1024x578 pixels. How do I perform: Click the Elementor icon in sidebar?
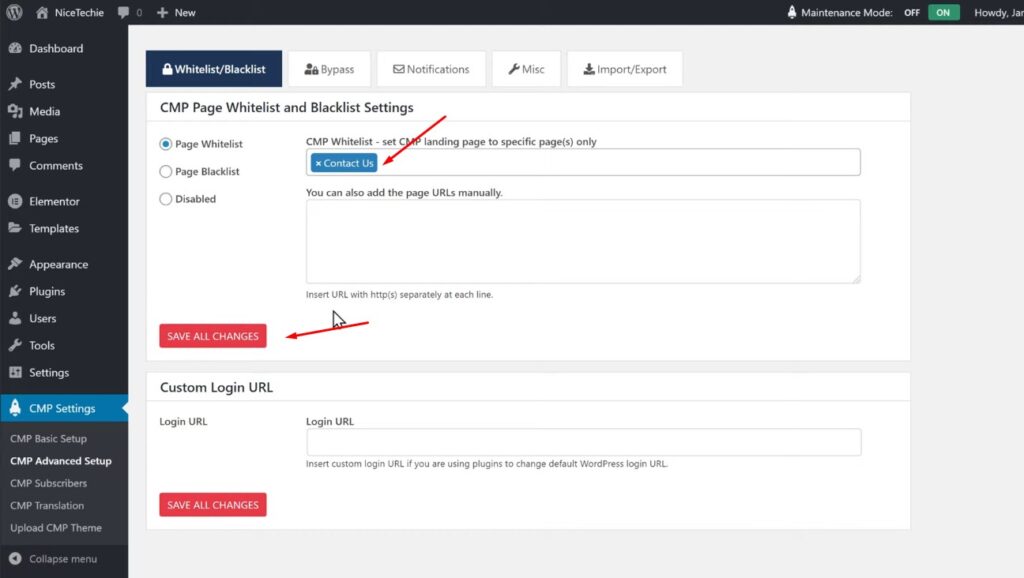coord(15,202)
